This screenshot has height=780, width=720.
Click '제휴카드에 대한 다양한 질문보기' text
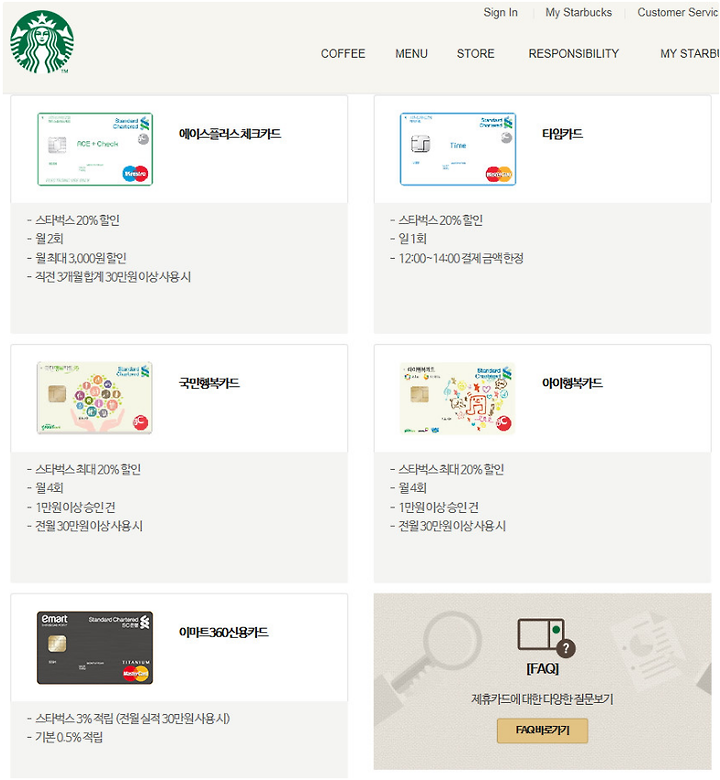(542, 699)
